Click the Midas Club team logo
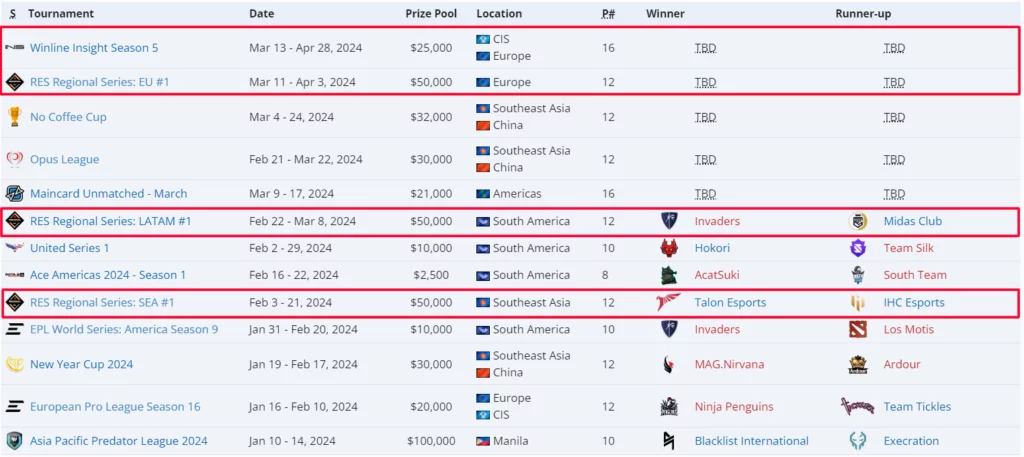 point(858,221)
